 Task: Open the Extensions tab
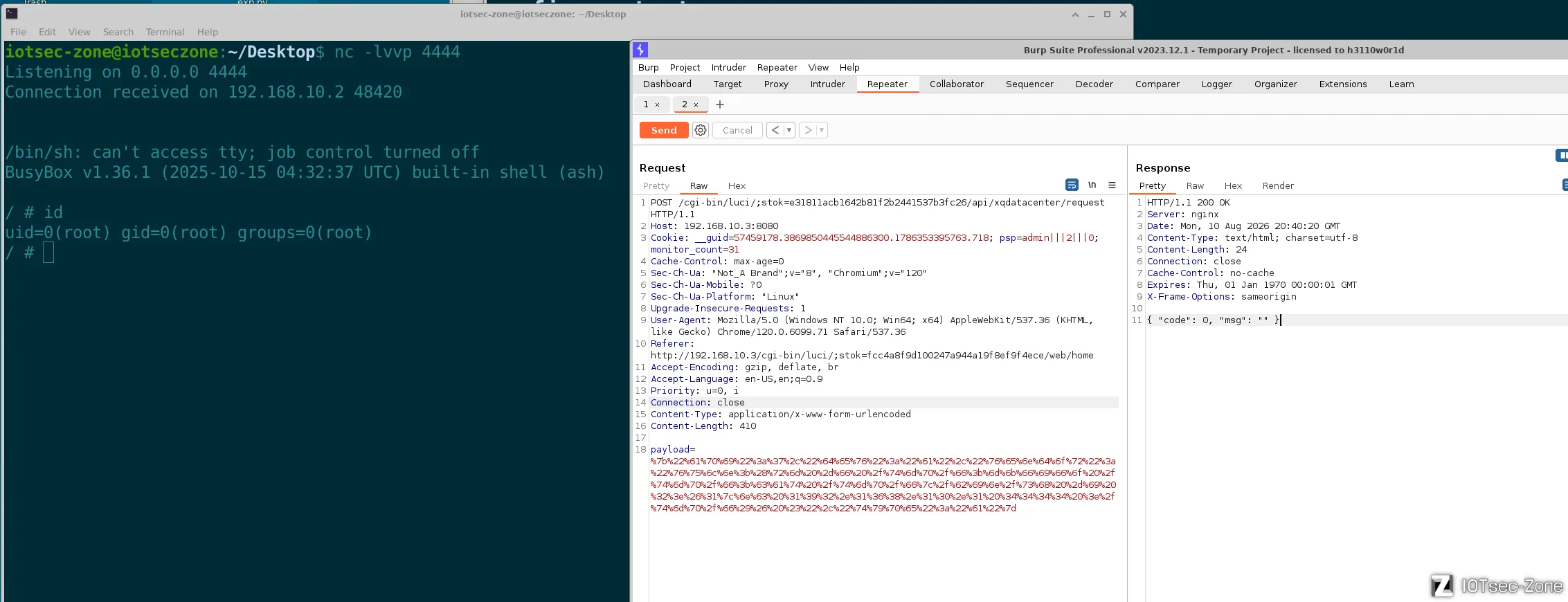coord(1343,84)
